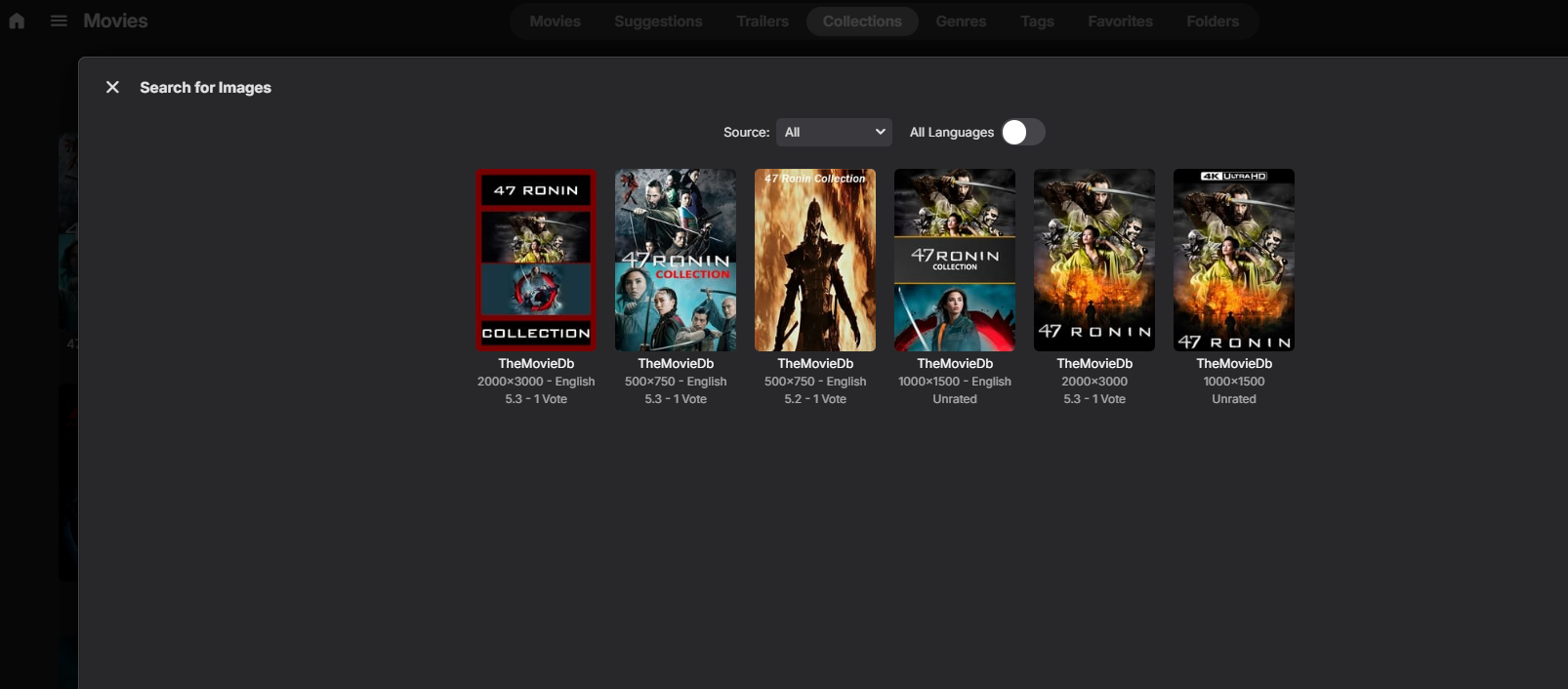Click the Movies page title
The height and width of the screenshot is (689, 1568).
115,20
